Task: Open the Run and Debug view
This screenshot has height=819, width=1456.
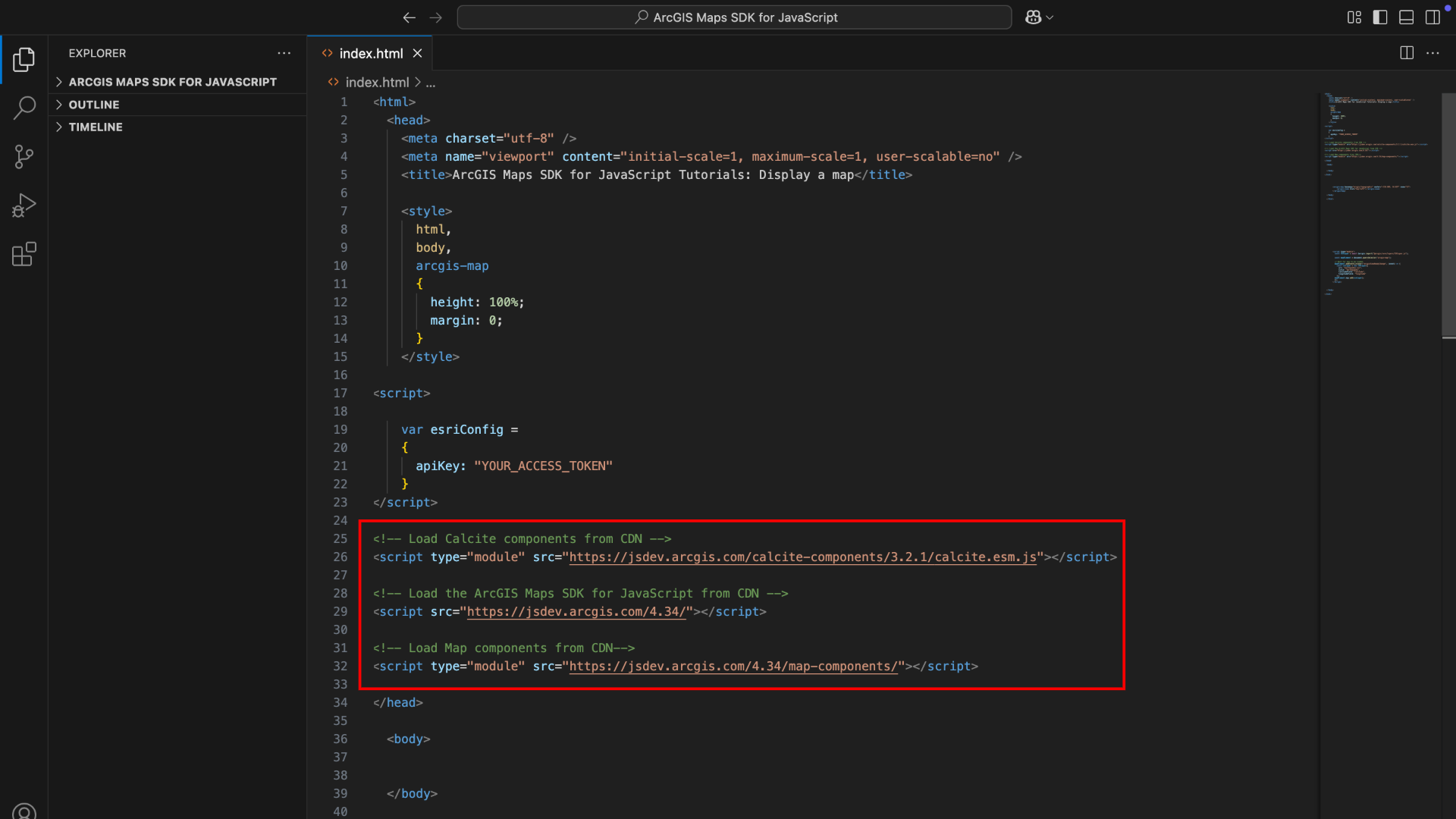Action: click(24, 205)
